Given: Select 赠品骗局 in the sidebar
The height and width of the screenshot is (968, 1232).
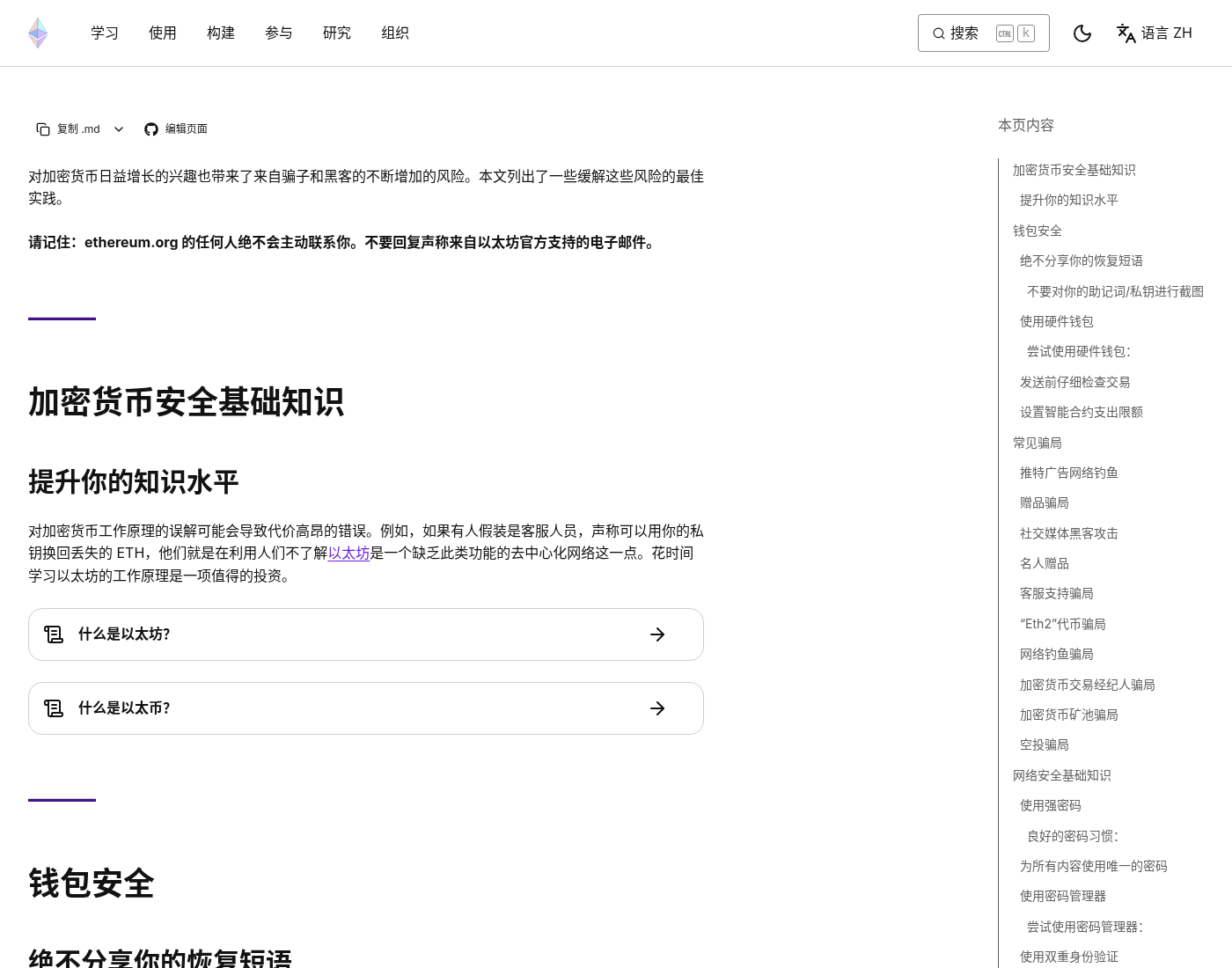Looking at the screenshot, I should [1044, 503].
